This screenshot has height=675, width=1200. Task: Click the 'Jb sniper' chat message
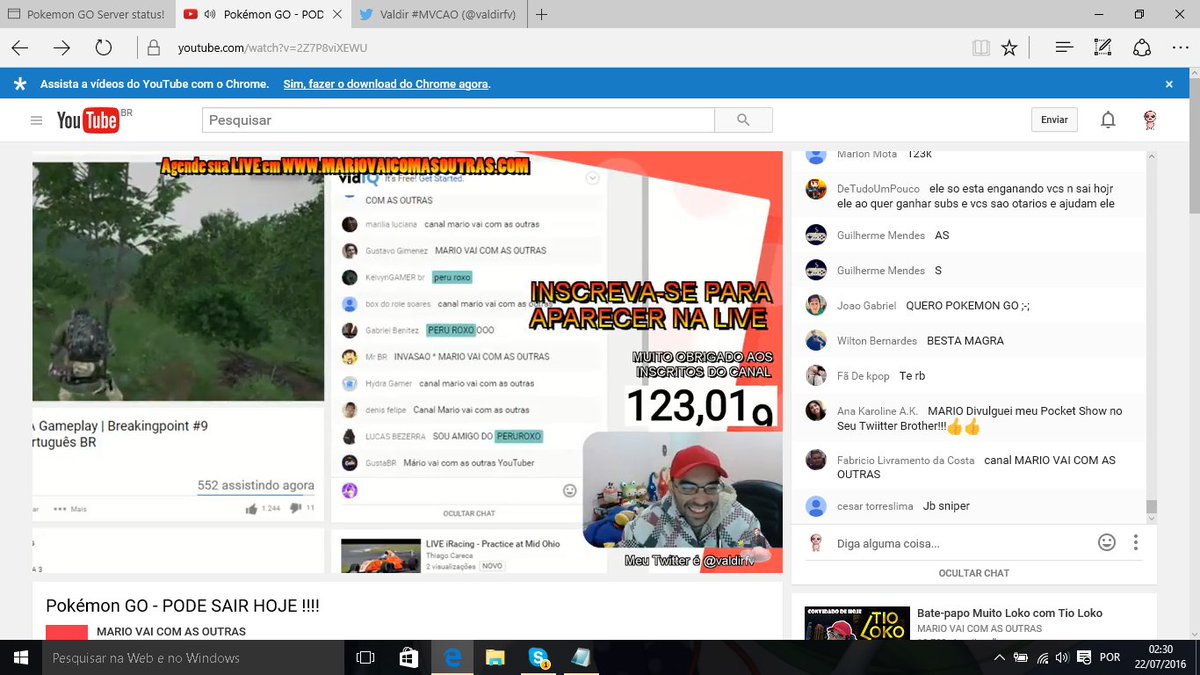tap(946, 506)
